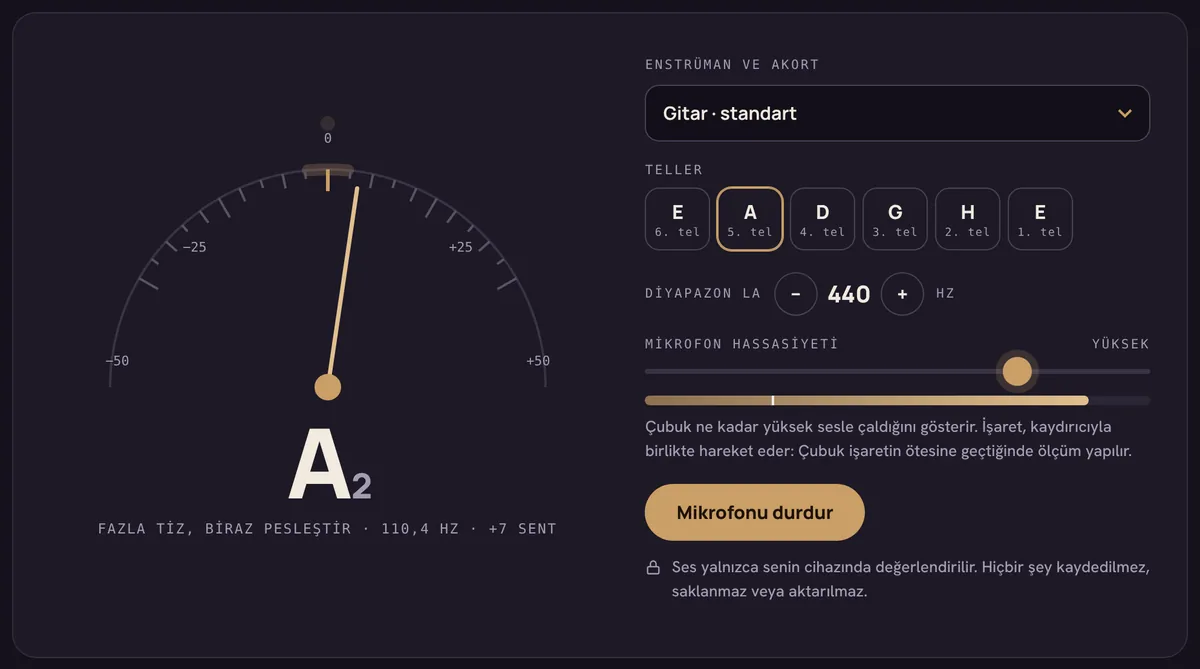The width and height of the screenshot is (1200, 669).
Task: Click the microphone sensitivity slider handle
Action: 1017,371
